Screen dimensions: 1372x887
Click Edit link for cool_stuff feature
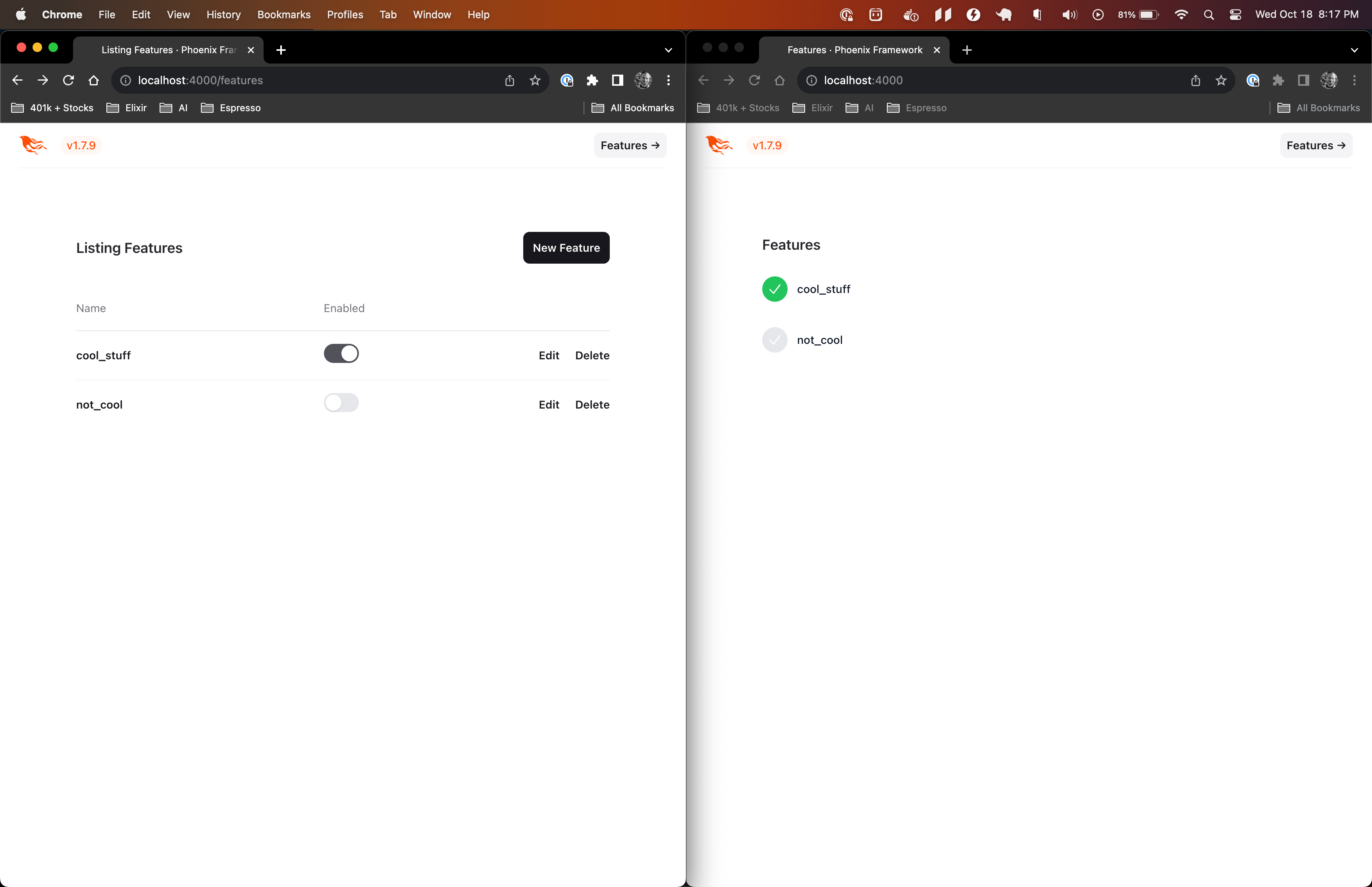coord(549,355)
